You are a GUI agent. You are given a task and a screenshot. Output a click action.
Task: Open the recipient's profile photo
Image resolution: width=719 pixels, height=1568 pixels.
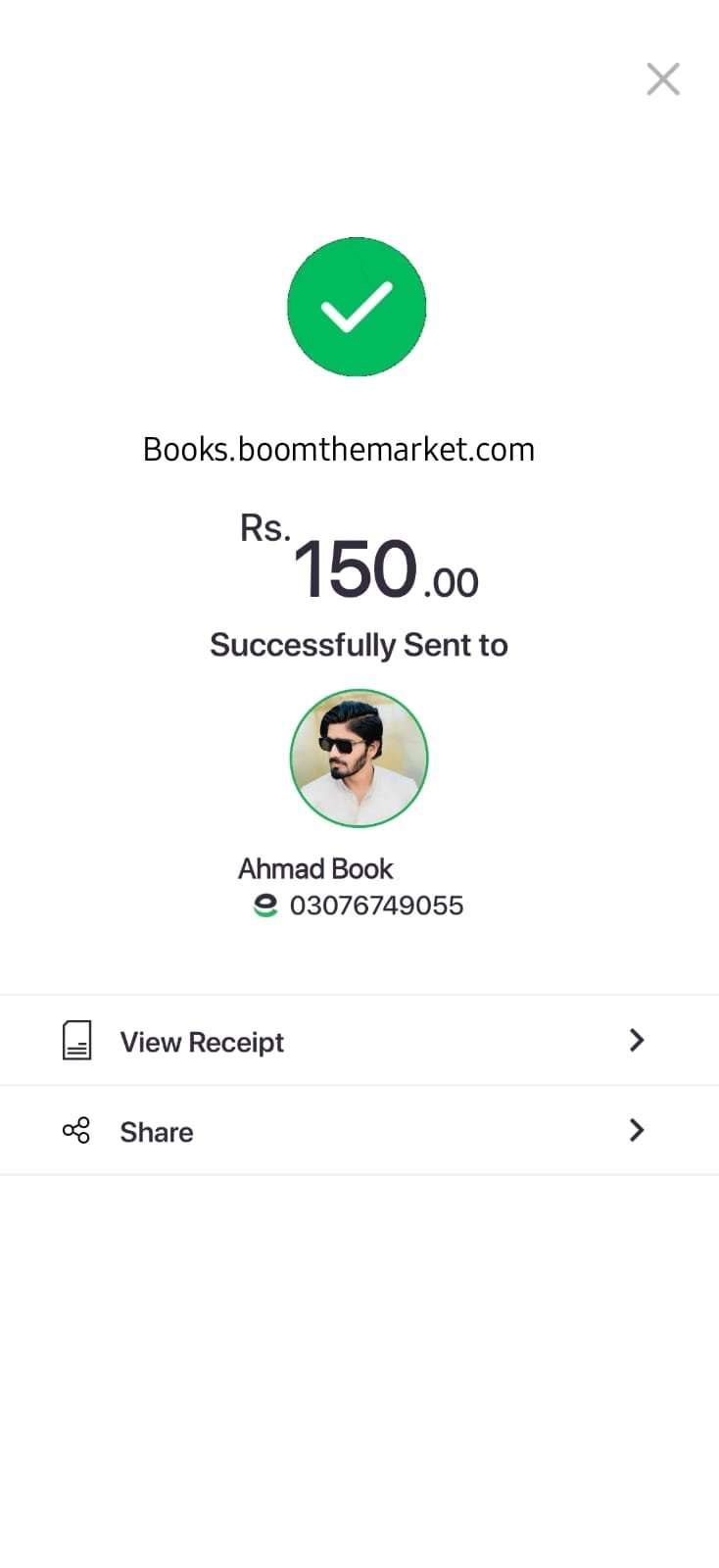coord(359,758)
